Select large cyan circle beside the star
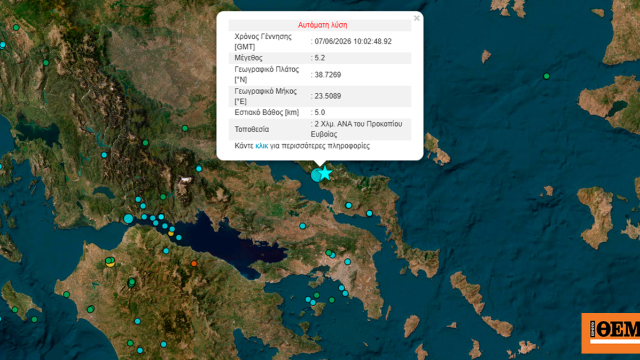 (316, 175)
